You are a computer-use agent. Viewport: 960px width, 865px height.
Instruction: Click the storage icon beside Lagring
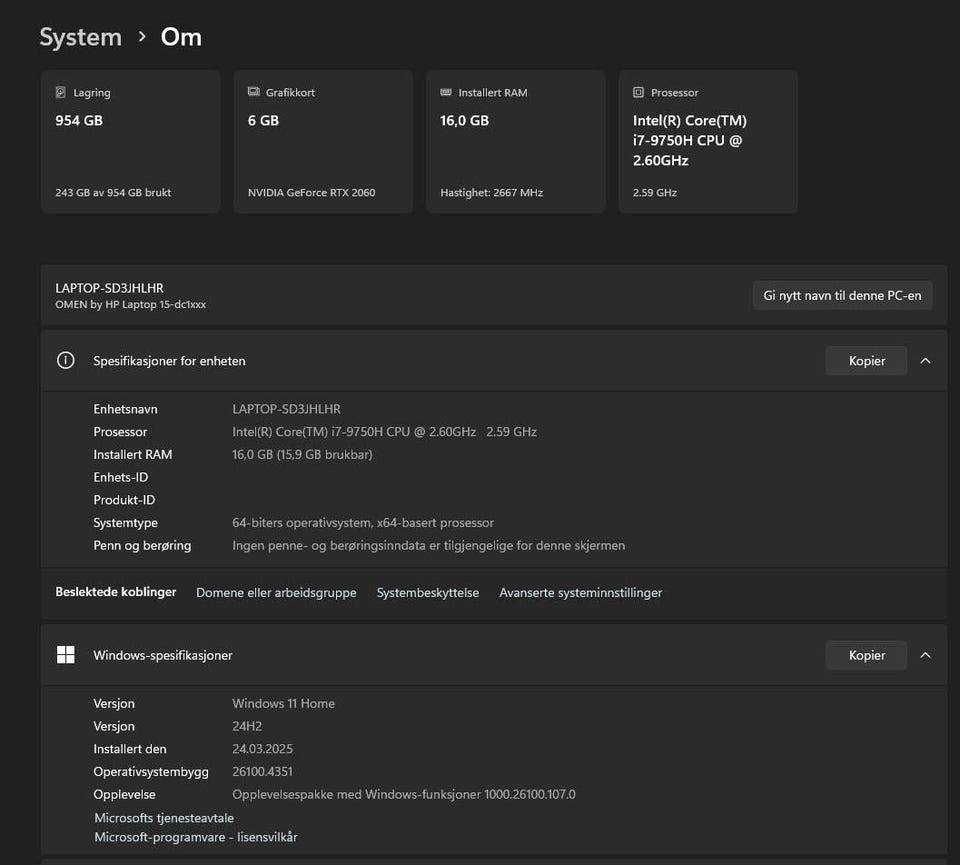point(61,93)
